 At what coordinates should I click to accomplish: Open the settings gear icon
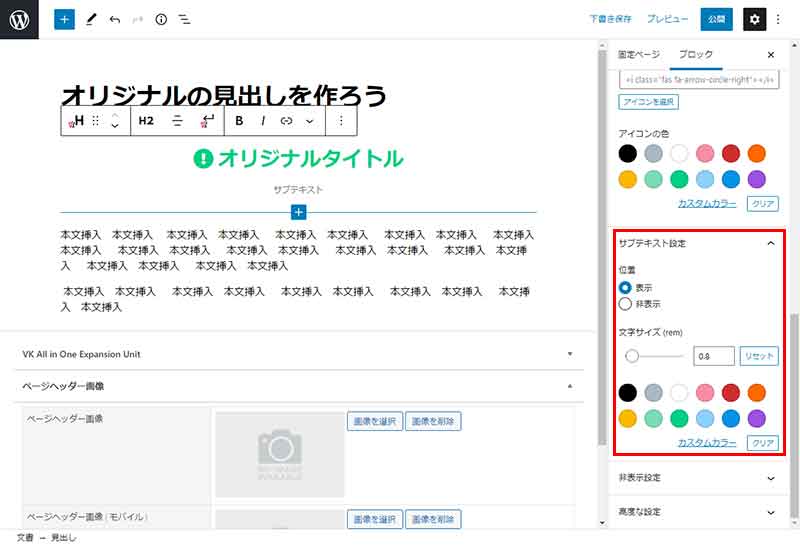point(755,19)
